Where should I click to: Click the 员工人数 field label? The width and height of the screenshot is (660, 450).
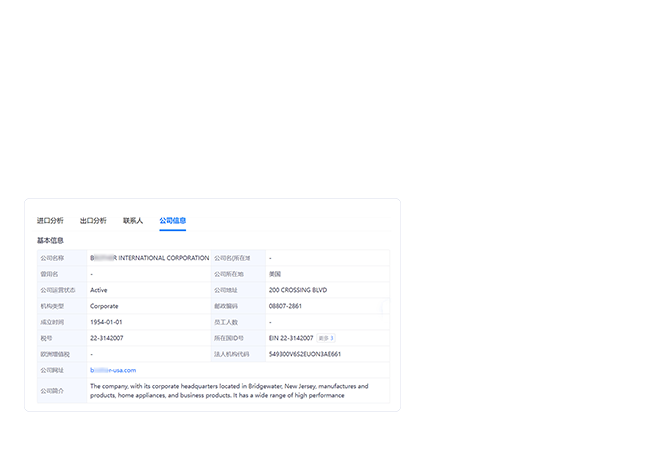226,322
